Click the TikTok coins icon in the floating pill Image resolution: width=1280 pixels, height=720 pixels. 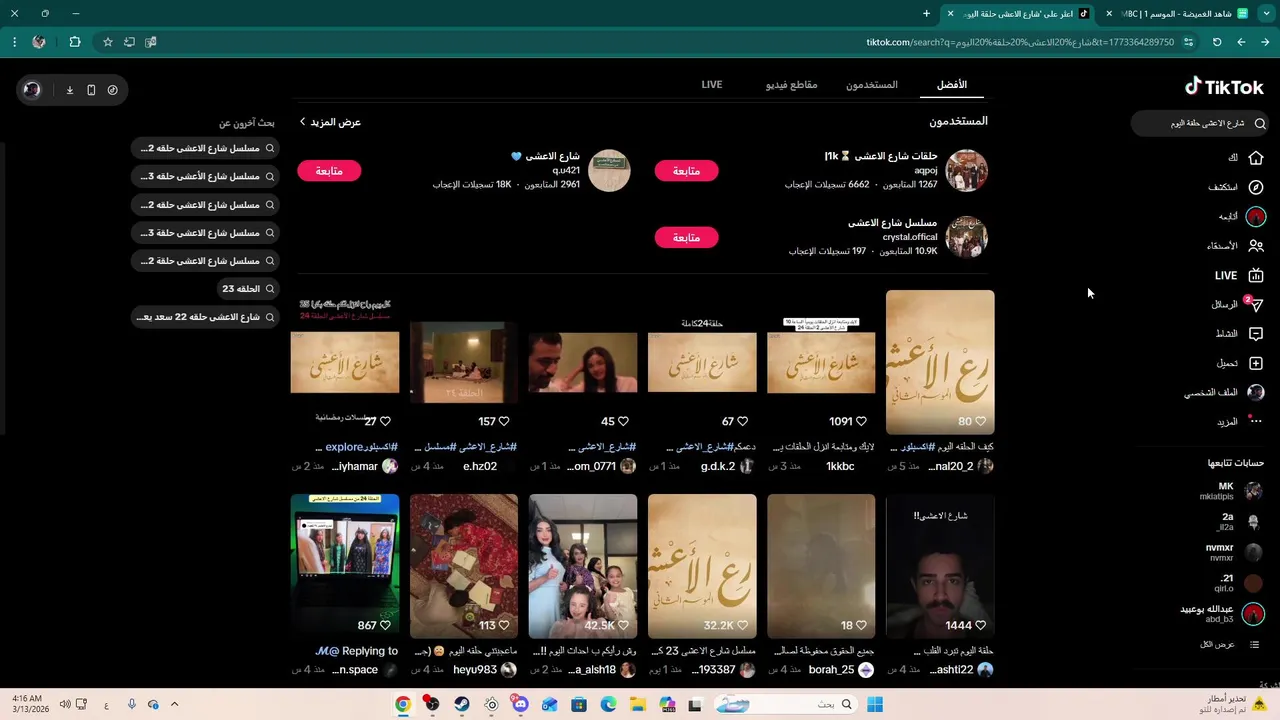[x=112, y=90]
